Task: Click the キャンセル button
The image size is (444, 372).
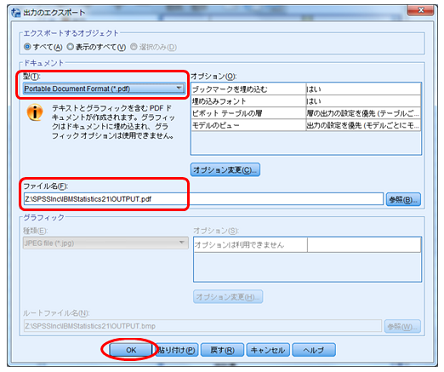Action: [268, 350]
